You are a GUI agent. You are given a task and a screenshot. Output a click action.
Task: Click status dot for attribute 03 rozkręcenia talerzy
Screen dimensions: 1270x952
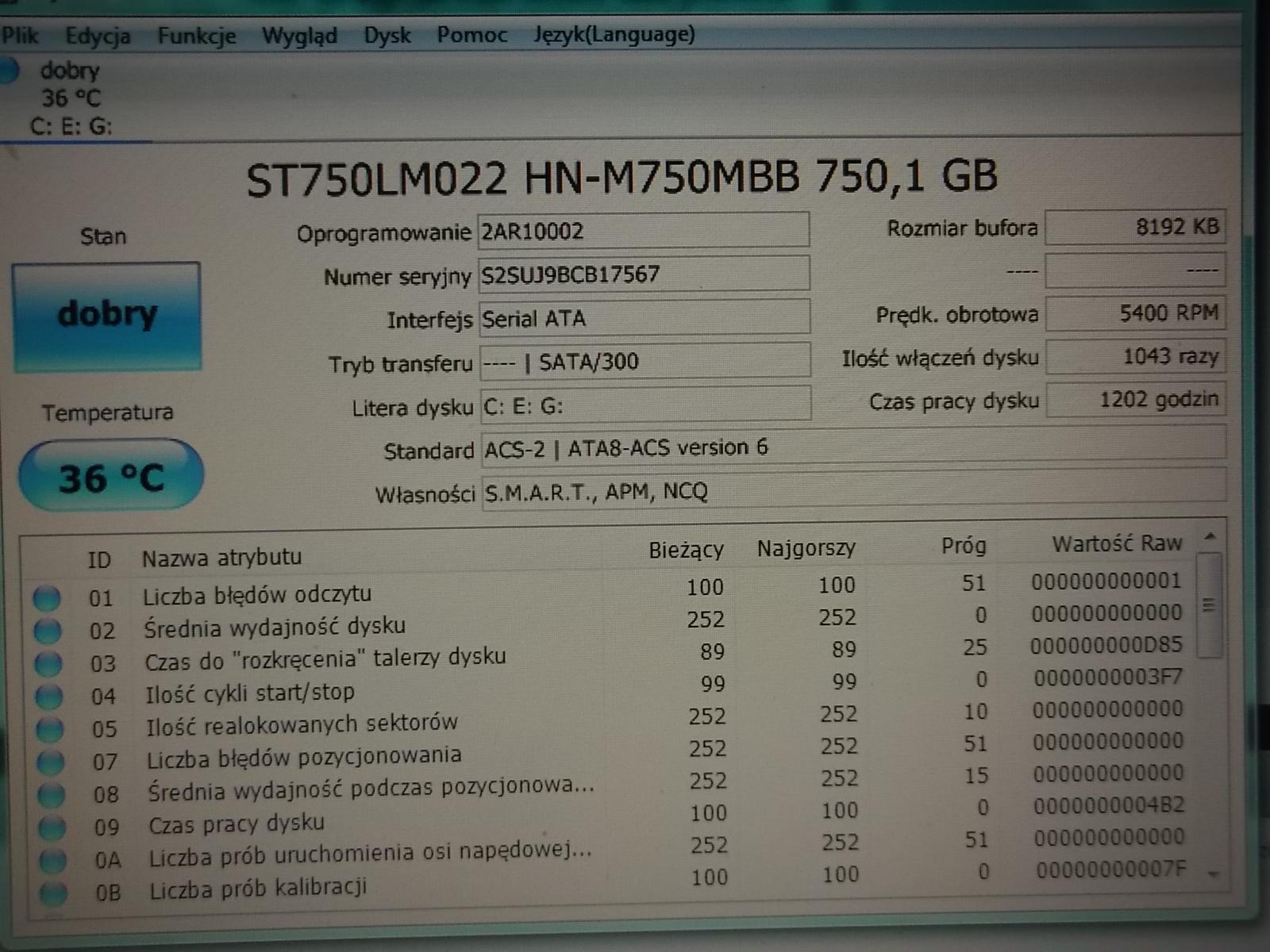coord(48,663)
